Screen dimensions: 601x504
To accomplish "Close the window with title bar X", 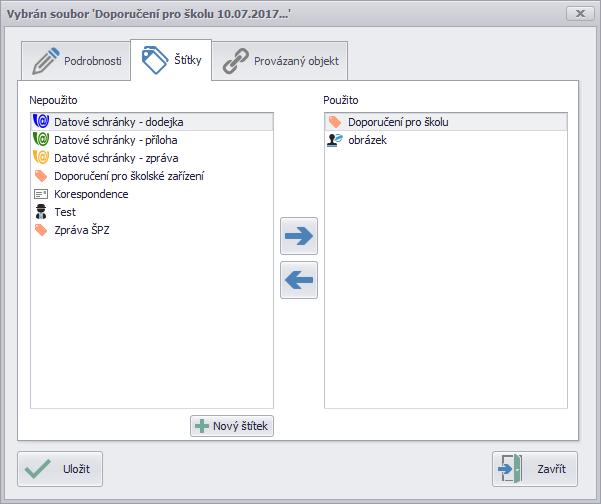I will click(x=580, y=13).
